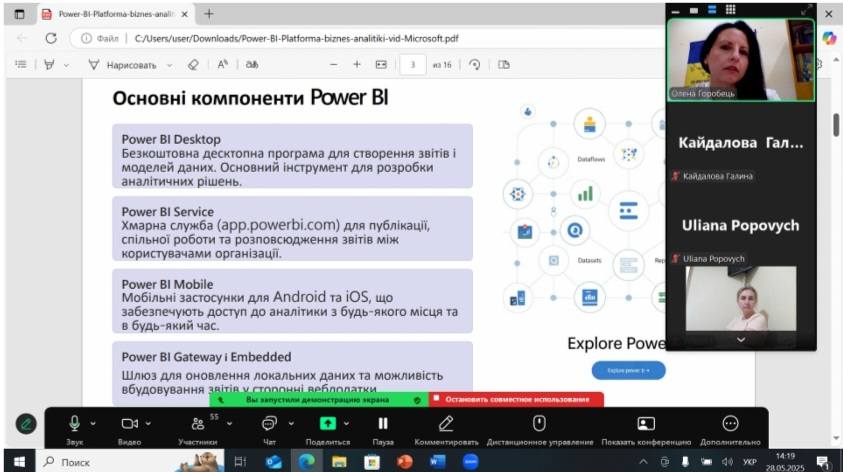
Task: Click the Annotate pencil icon
Action: click(447, 423)
